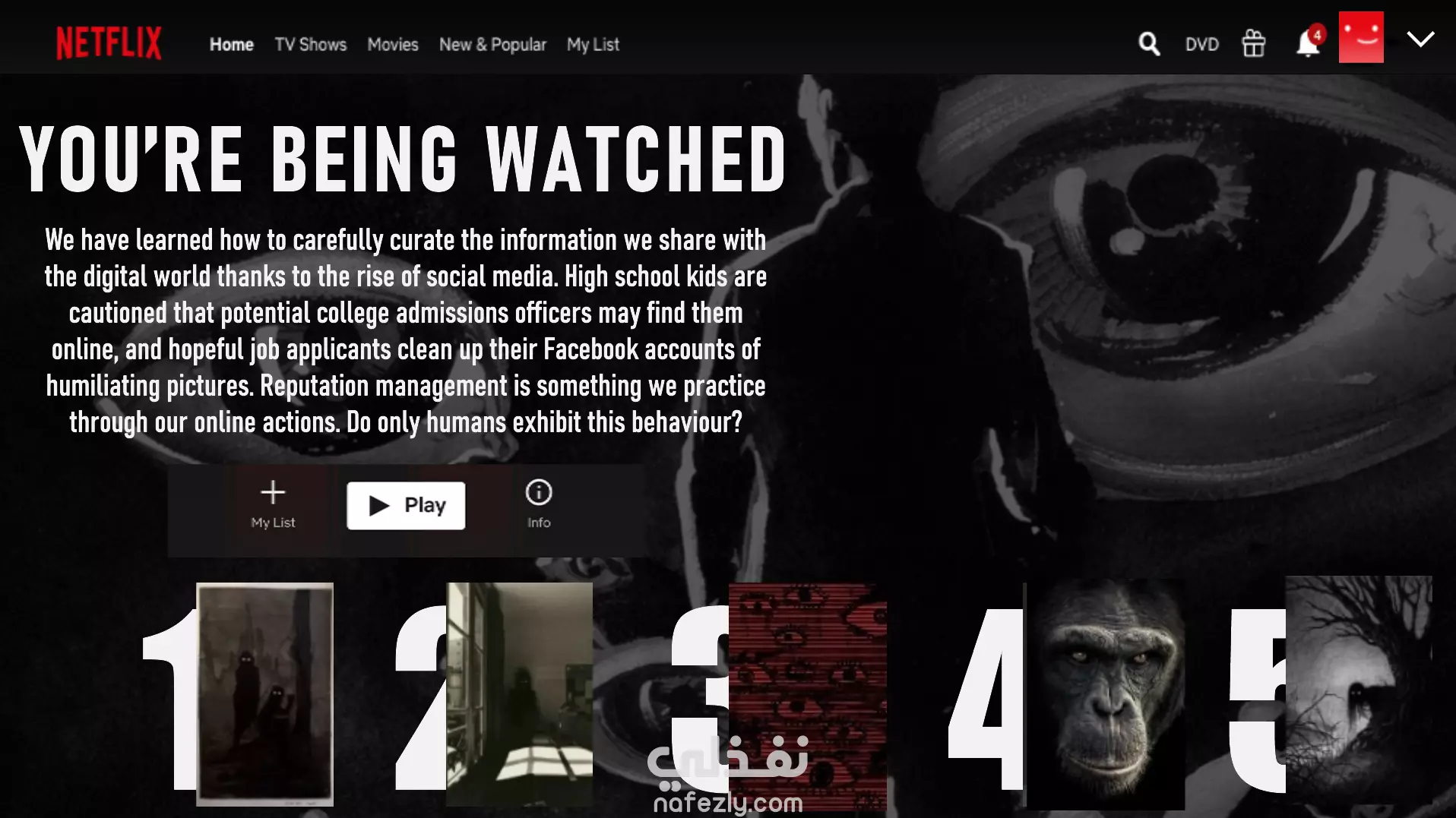Open the TV Shows menu item
Viewport: 1456px width, 818px height.
(x=311, y=45)
